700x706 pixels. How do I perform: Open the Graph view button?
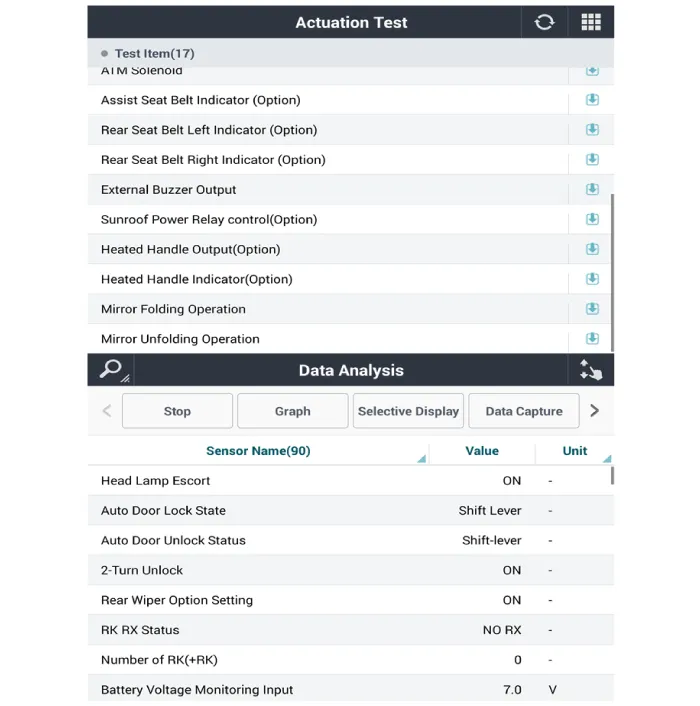pyautogui.click(x=292, y=411)
